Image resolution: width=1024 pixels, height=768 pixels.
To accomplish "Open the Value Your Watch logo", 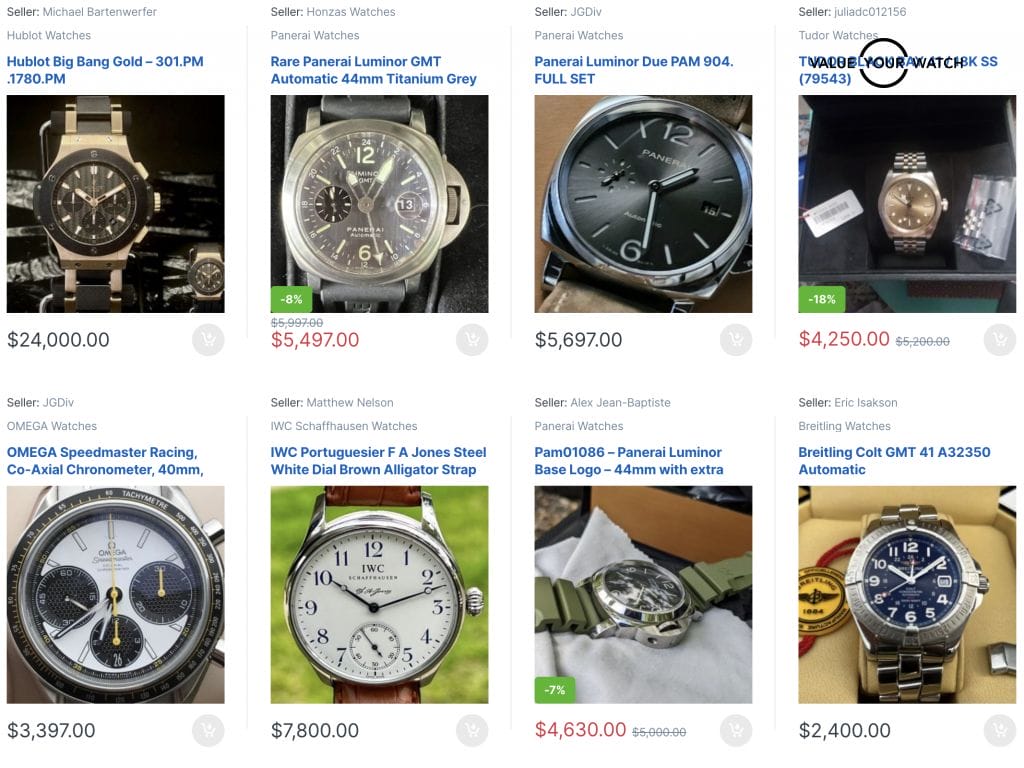I will 886,63.
